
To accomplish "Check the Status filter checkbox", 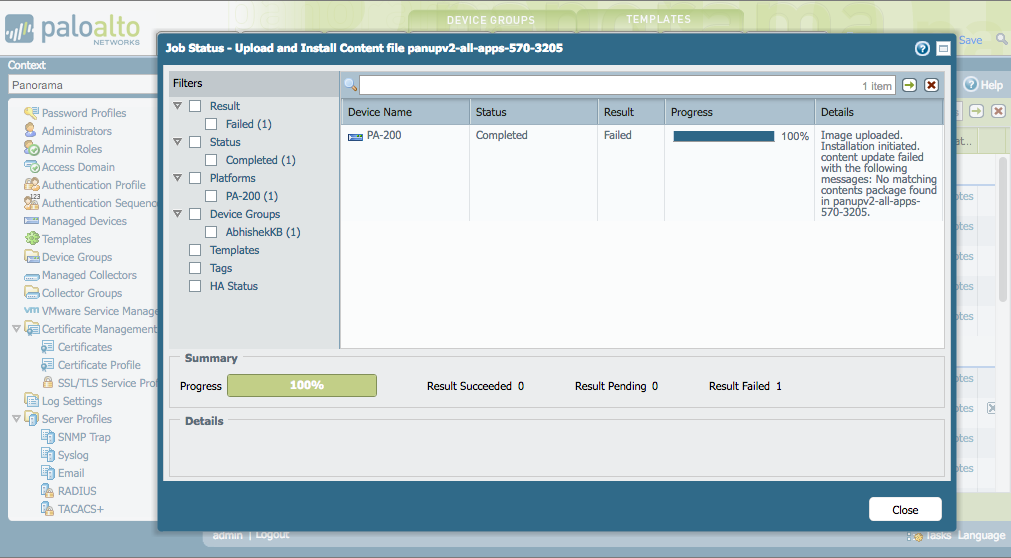I will click(195, 142).
